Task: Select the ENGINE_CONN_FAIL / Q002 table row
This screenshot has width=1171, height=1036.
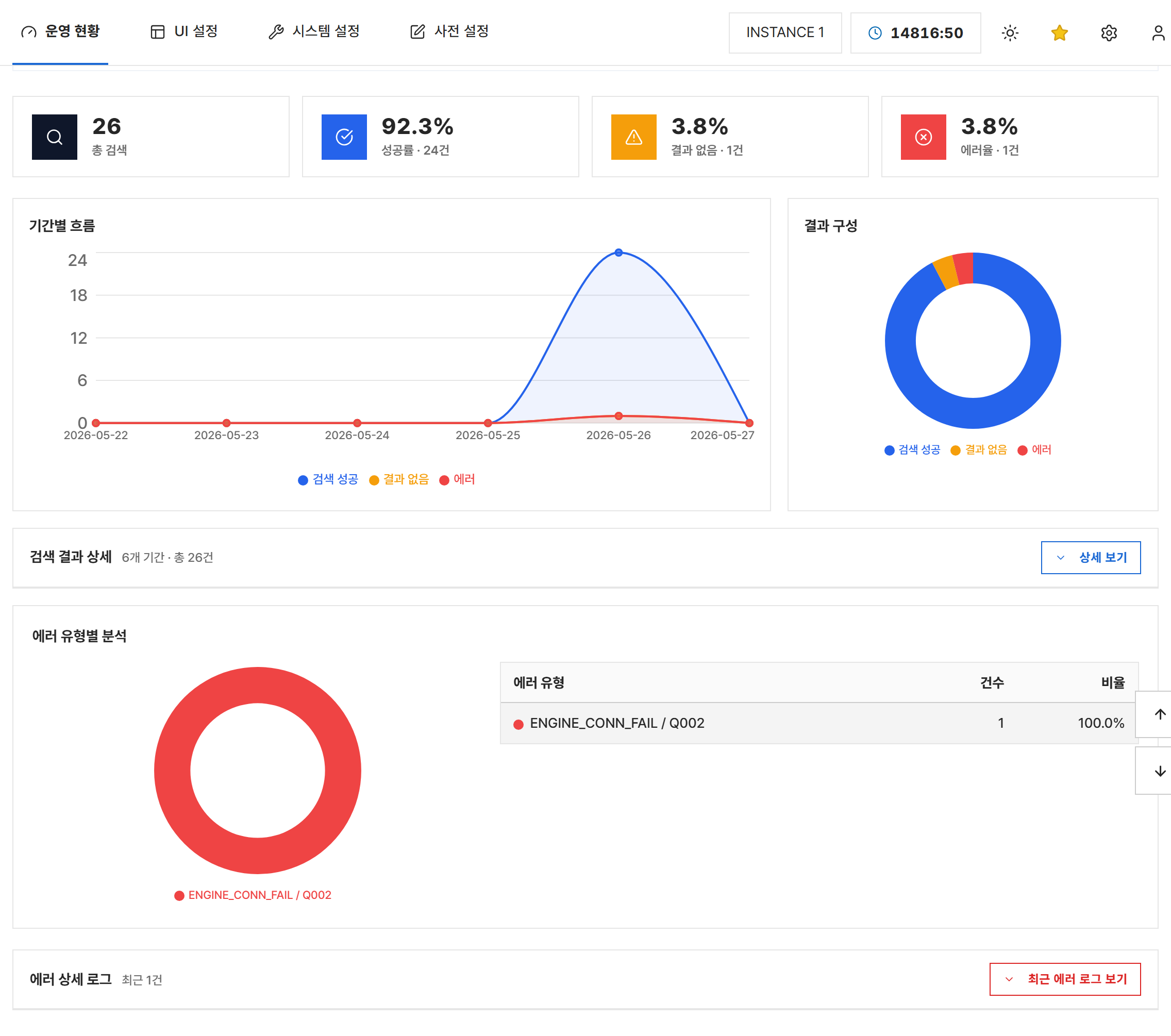Action: pos(818,723)
